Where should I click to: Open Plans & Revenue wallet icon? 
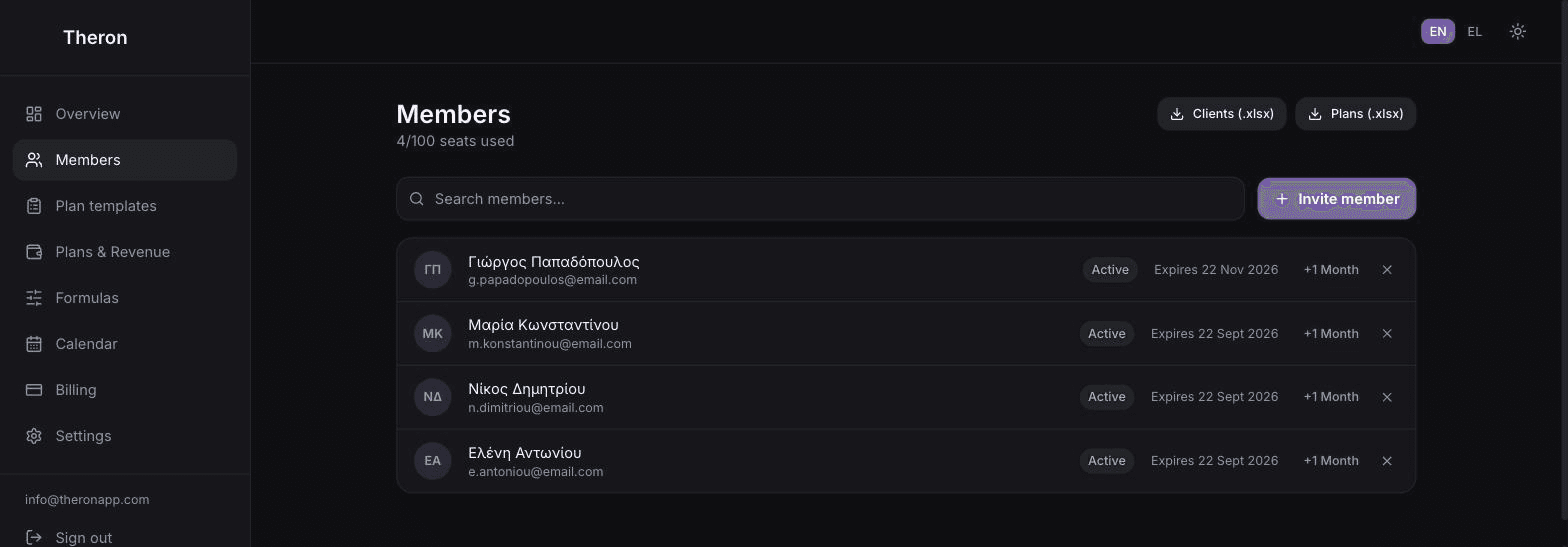[x=34, y=252]
